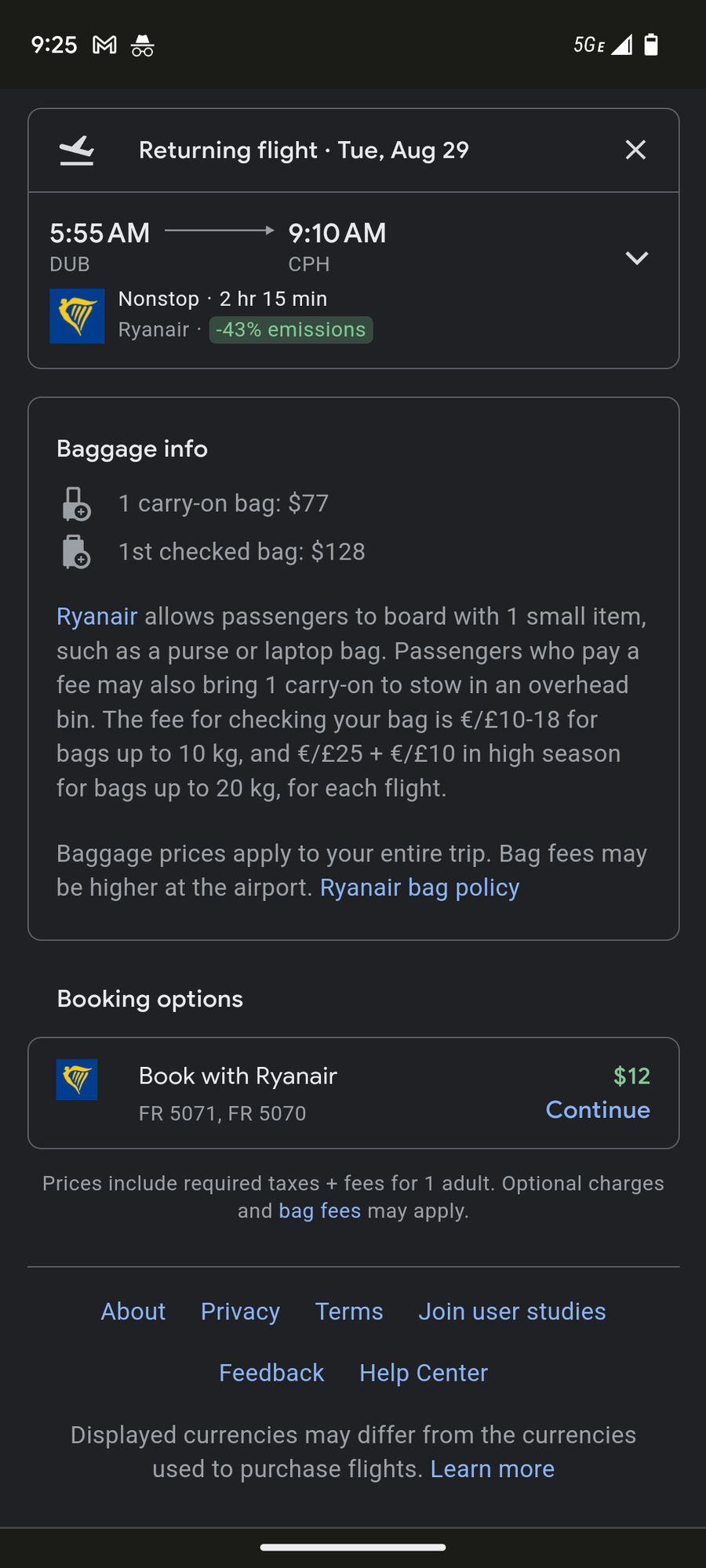Viewport: 706px width, 1568px height.
Task: Open the Help Center link
Action: pyautogui.click(x=424, y=1373)
